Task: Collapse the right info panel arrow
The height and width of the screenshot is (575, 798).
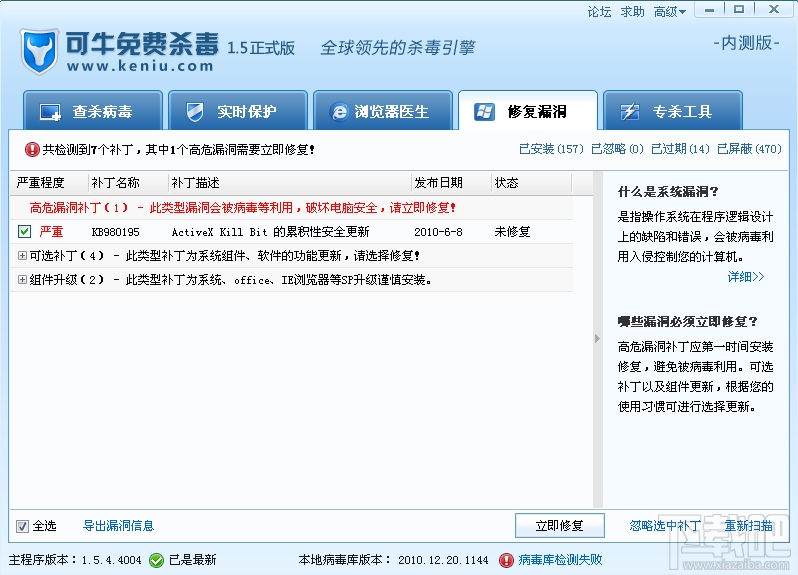Action: (x=597, y=338)
